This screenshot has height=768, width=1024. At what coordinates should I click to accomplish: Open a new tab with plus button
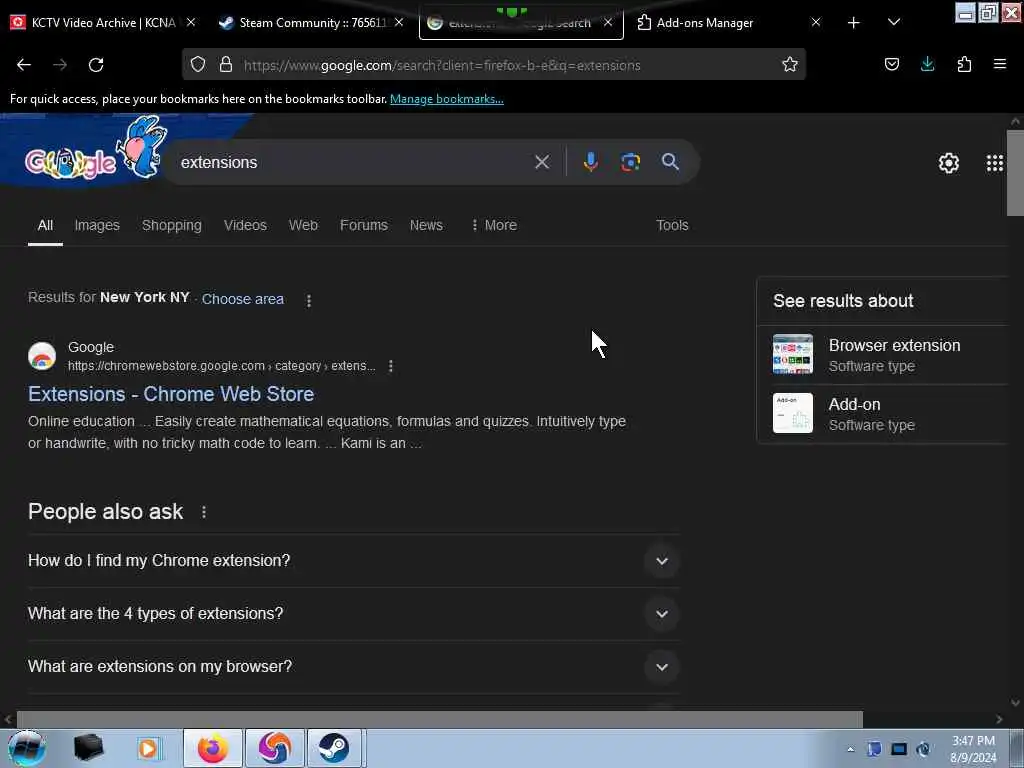click(853, 23)
